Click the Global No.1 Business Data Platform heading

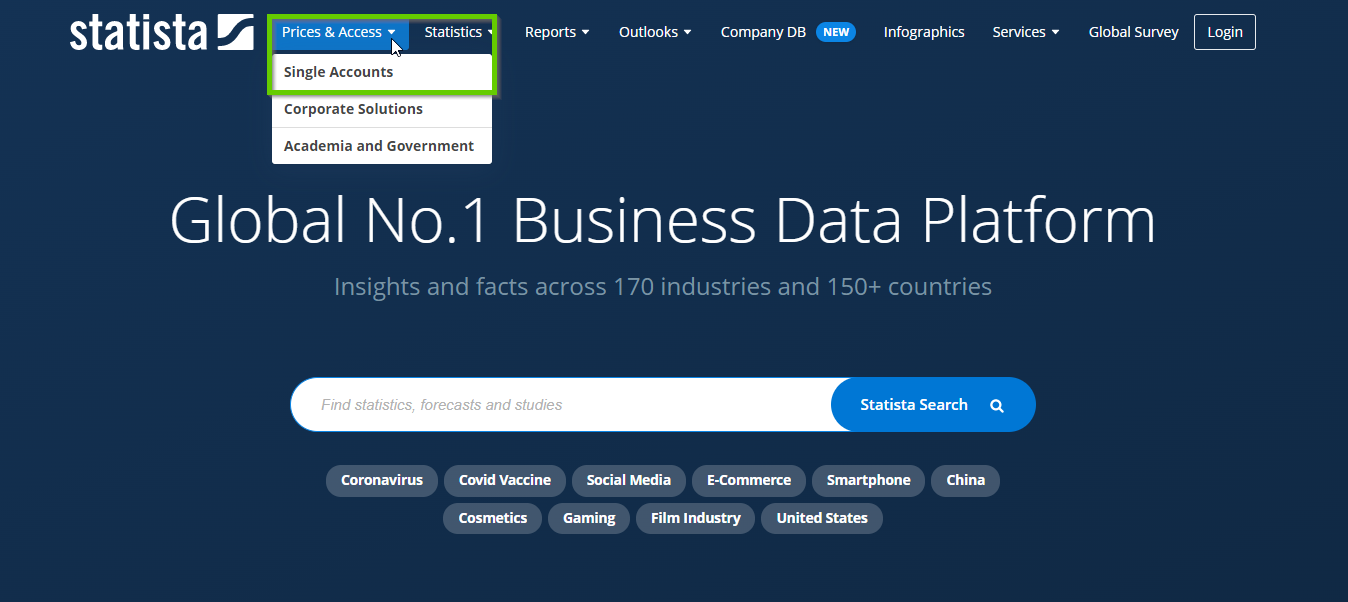click(x=663, y=220)
